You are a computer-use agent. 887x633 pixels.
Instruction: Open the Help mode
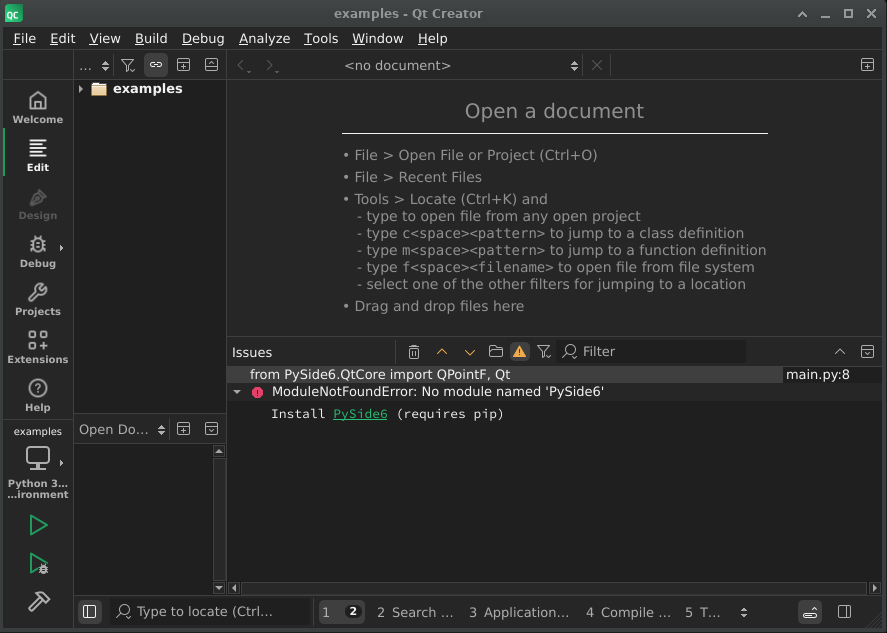tap(38, 396)
